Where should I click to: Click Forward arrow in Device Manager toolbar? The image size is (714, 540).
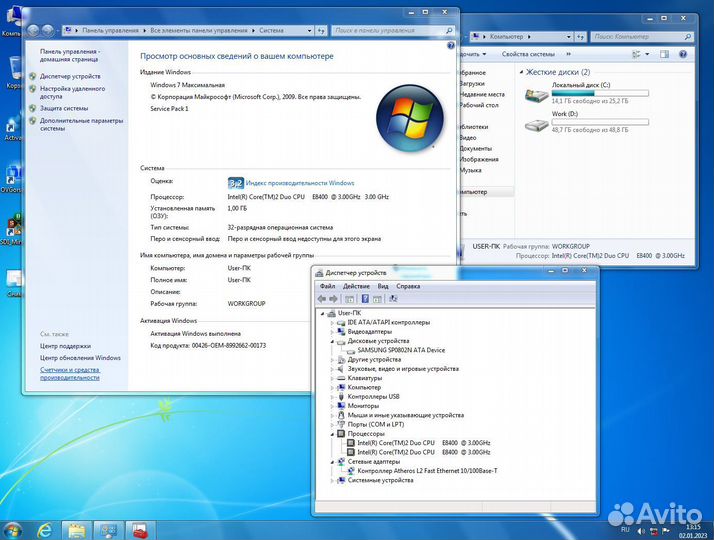[333, 299]
